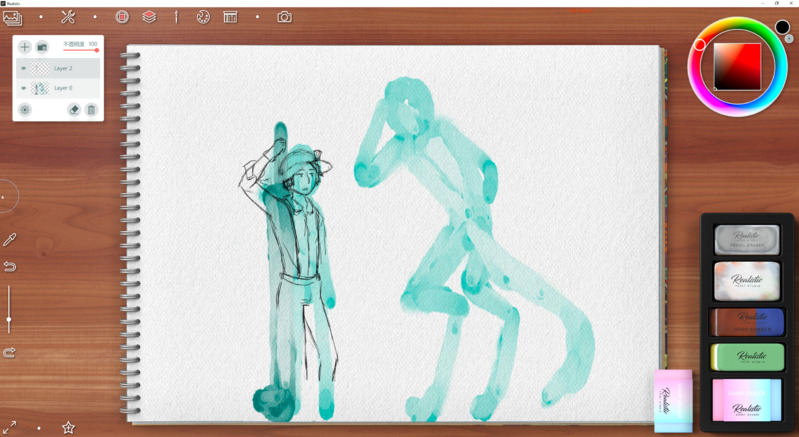Select the gray pencil eraser

[747, 239]
